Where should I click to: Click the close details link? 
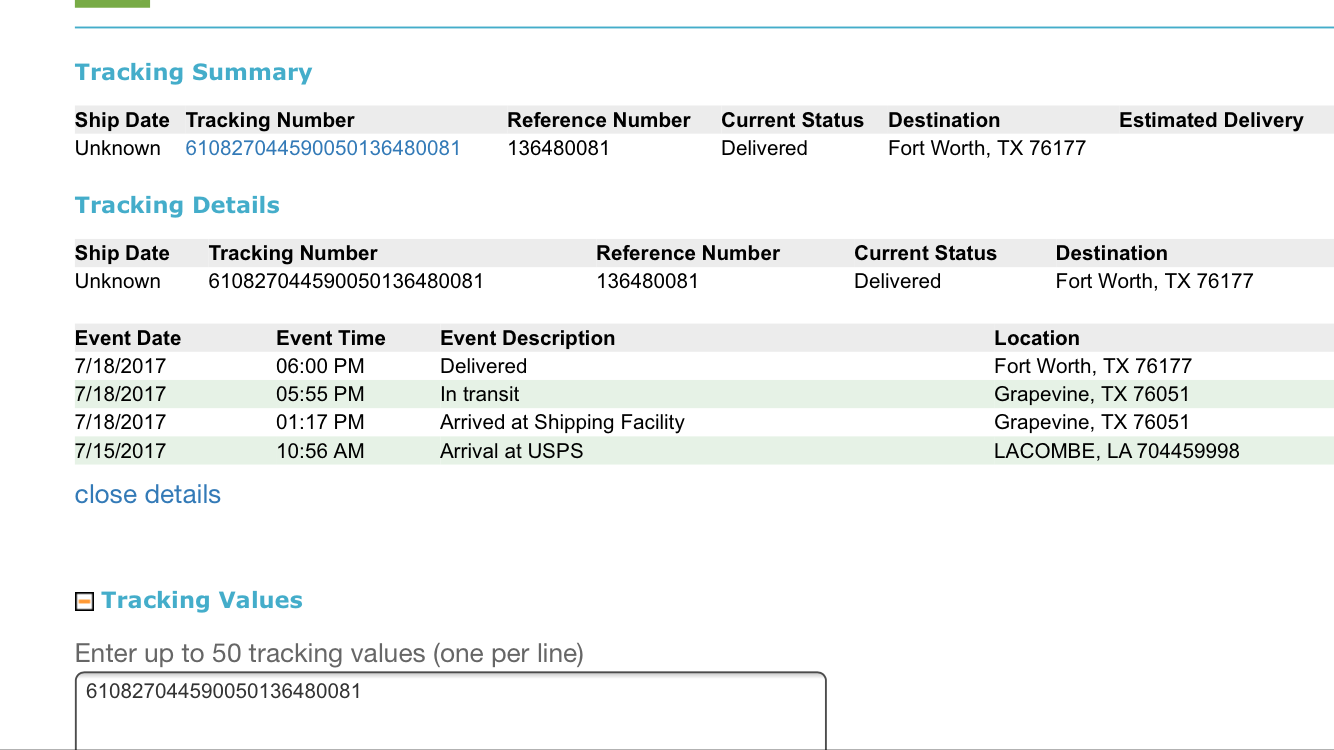pos(148,494)
